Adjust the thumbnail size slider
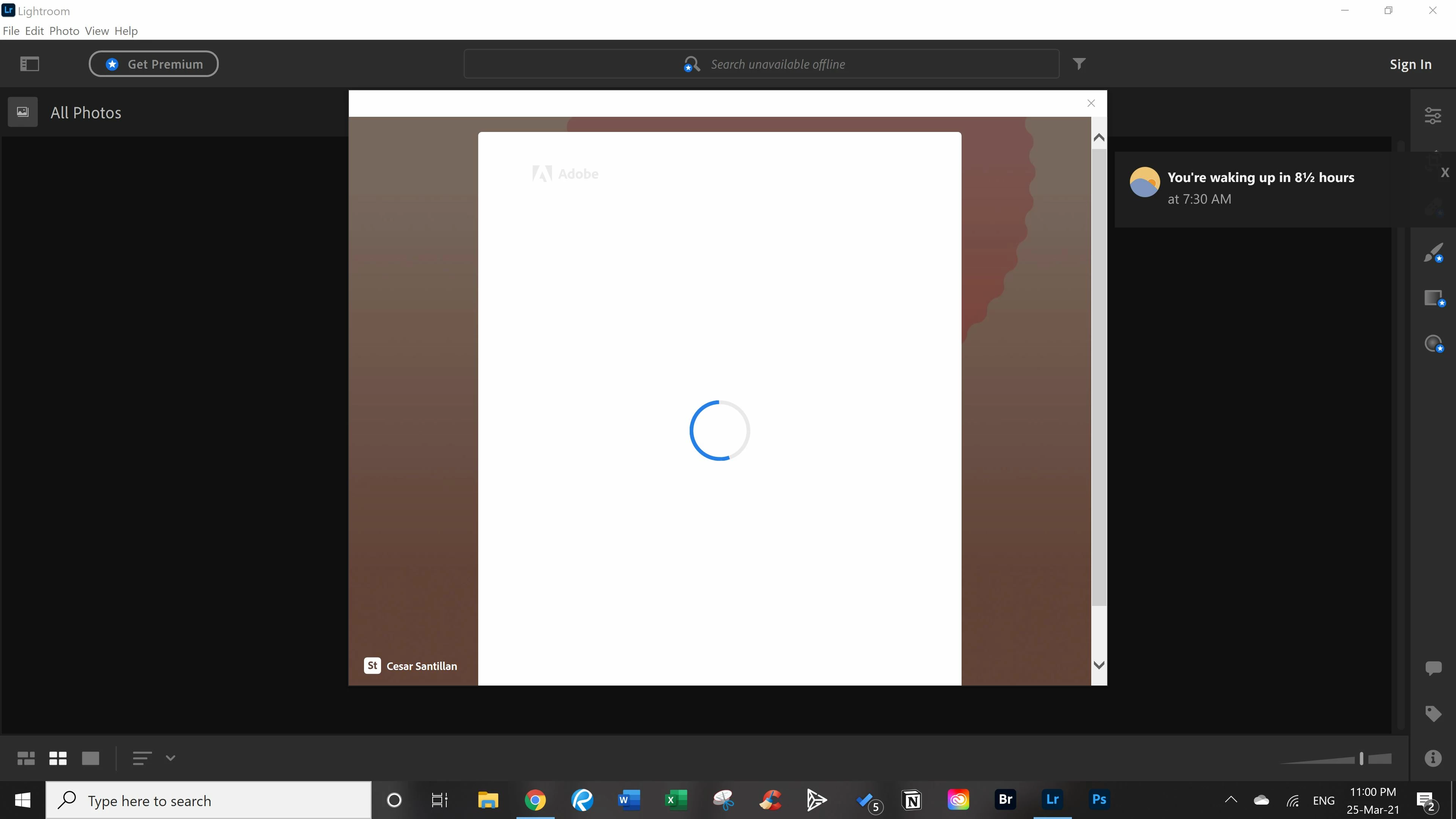The height and width of the screenshot is (819, 1456). coord(1361,758)
